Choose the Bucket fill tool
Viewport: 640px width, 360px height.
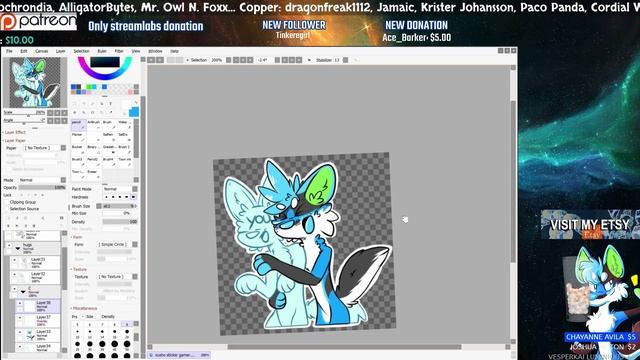[79, 149]
